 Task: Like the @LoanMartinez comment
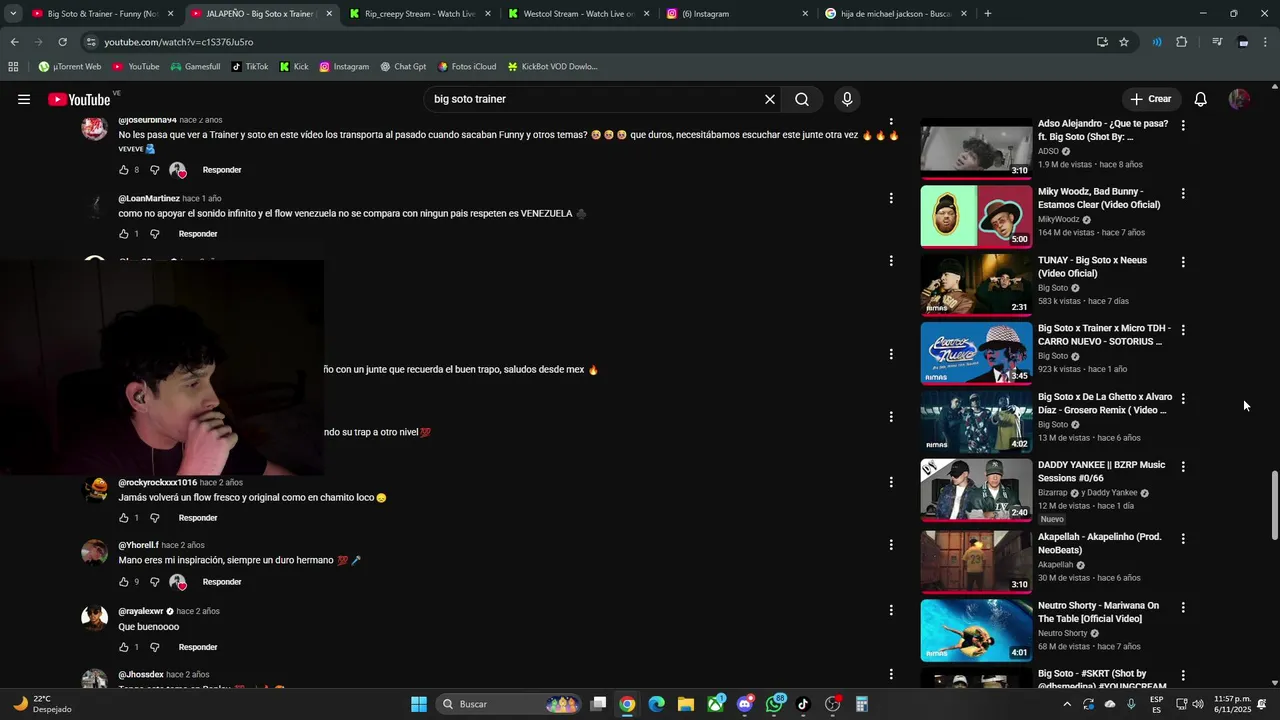(x=124, y=234)
